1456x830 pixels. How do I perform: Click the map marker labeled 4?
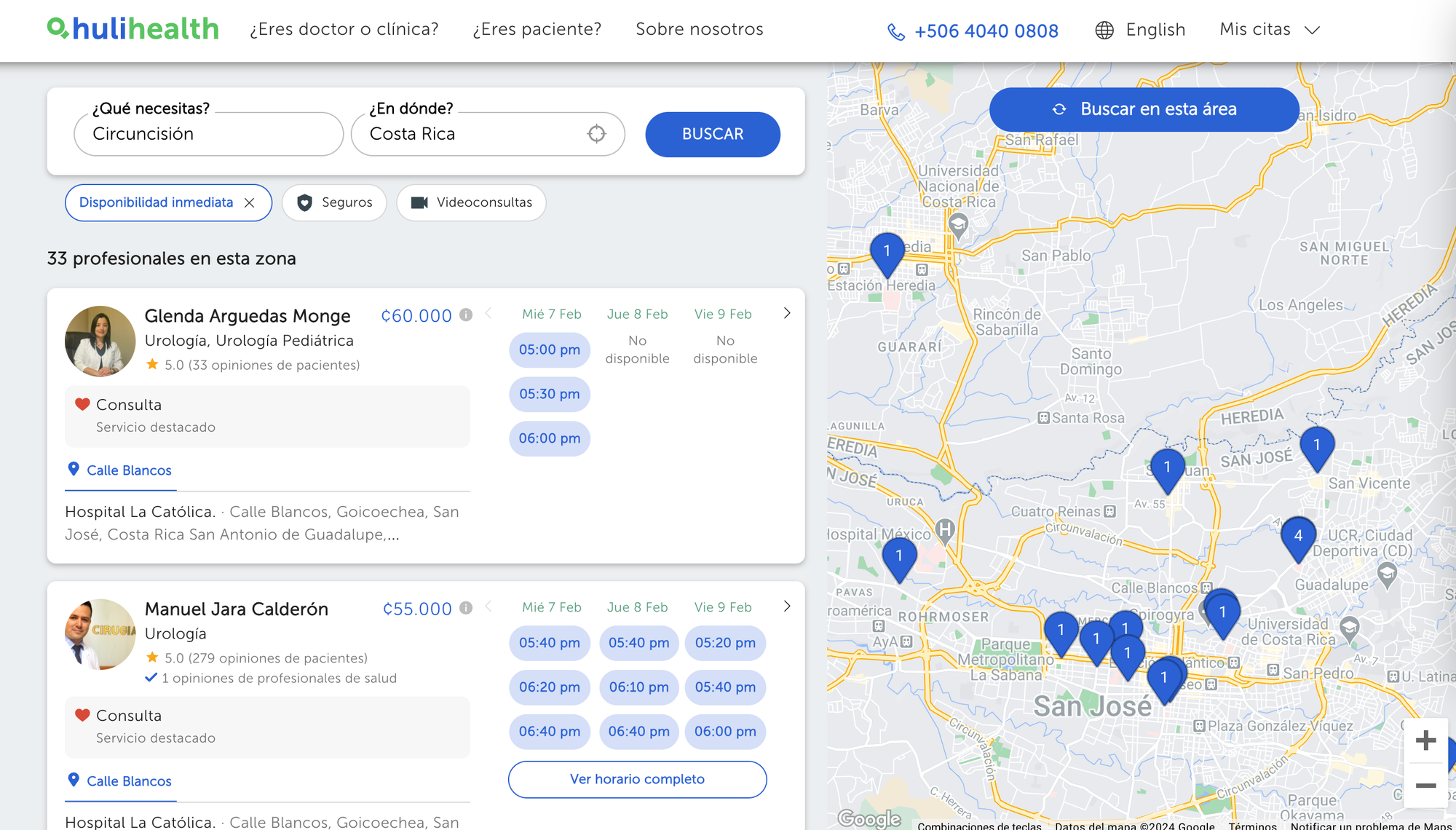1298,537
